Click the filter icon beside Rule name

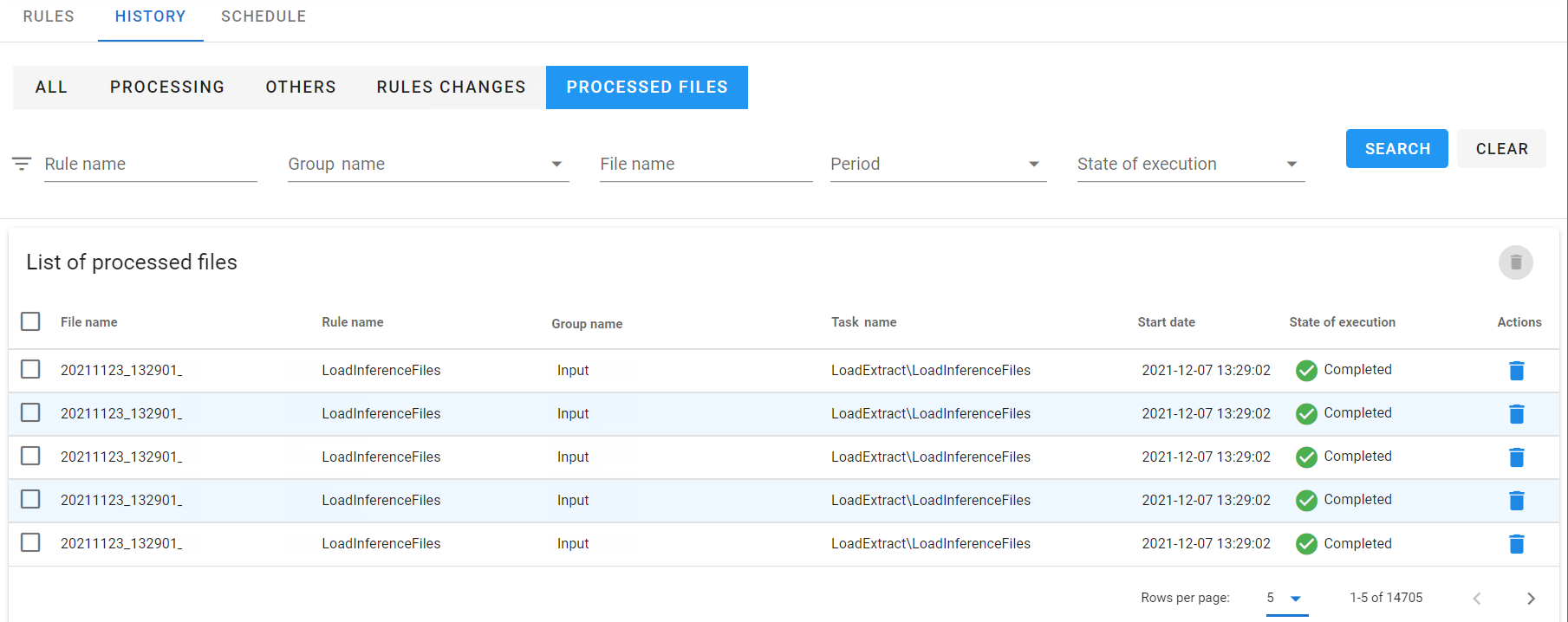22,164
